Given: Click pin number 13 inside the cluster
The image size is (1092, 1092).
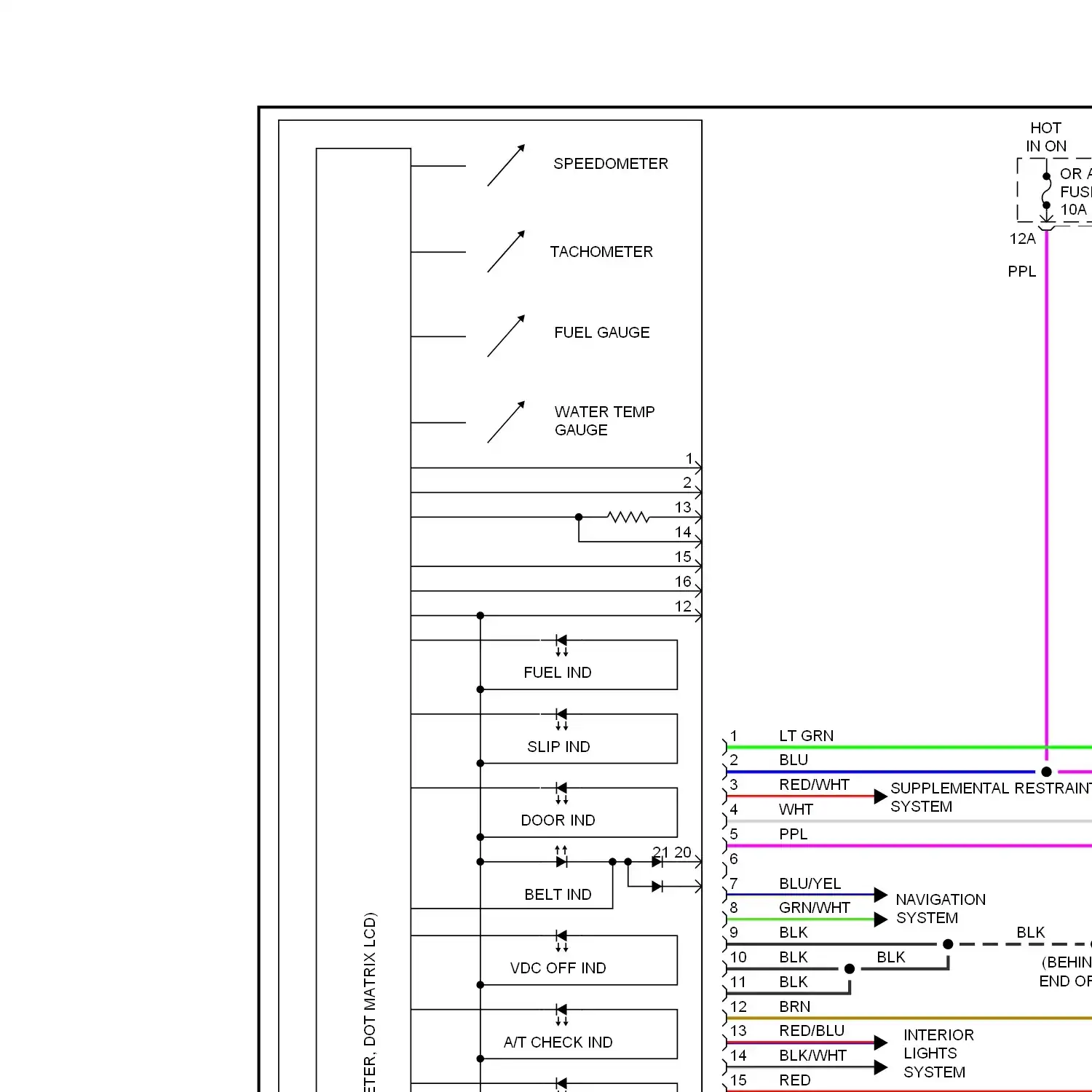Looking at the screenshot, I should (x=683, y=507).
